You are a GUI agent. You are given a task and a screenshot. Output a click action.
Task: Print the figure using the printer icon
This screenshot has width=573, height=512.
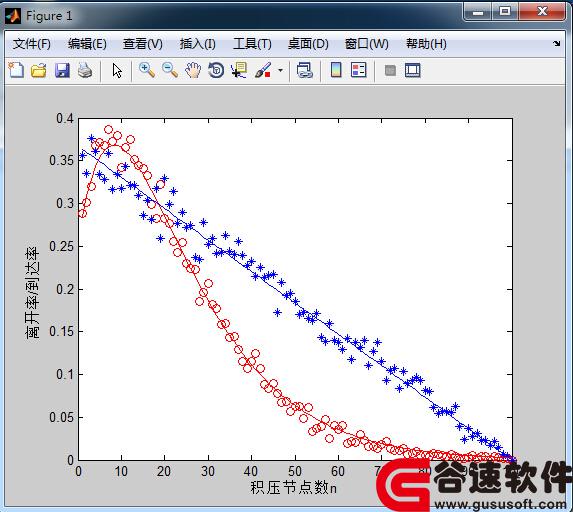click(85, 70)
